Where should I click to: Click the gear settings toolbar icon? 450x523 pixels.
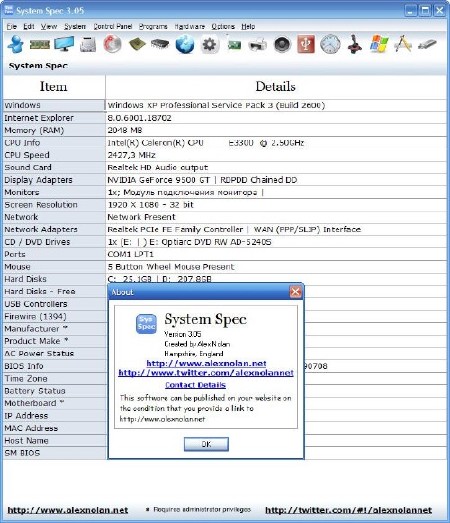[x=209, y=44]
